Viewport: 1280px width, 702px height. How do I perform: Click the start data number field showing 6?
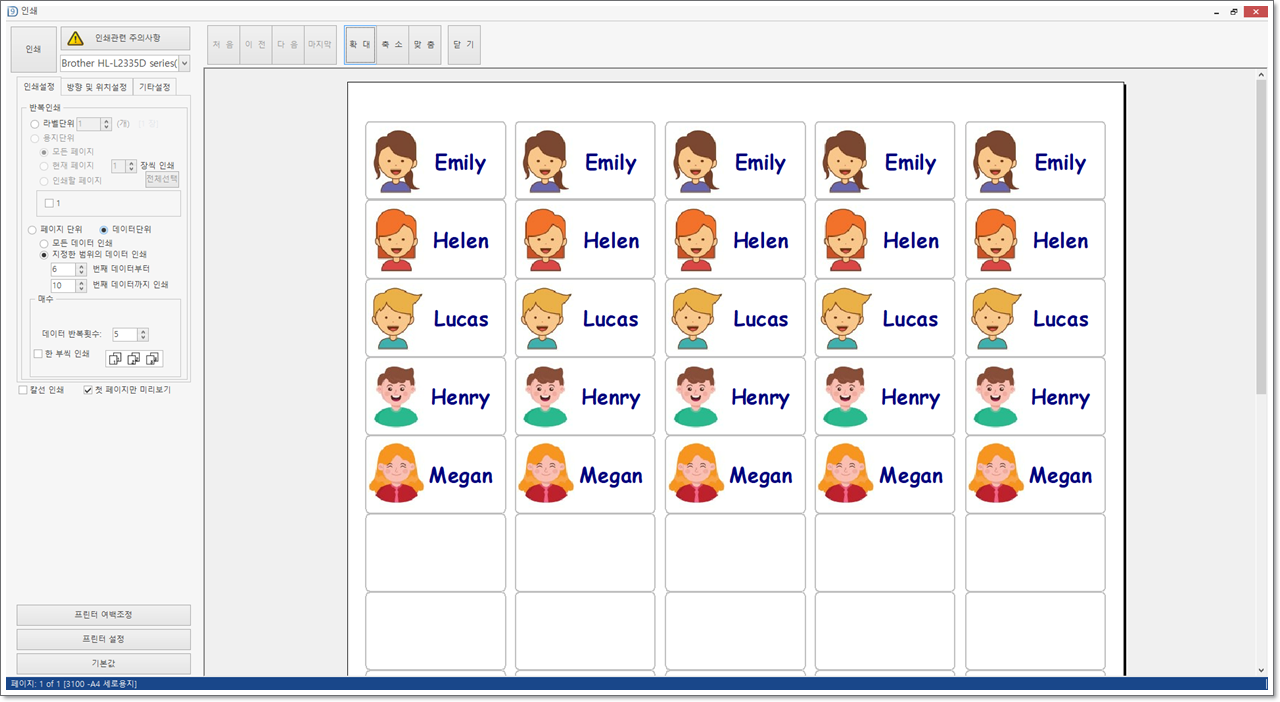(x=64, y=269)
